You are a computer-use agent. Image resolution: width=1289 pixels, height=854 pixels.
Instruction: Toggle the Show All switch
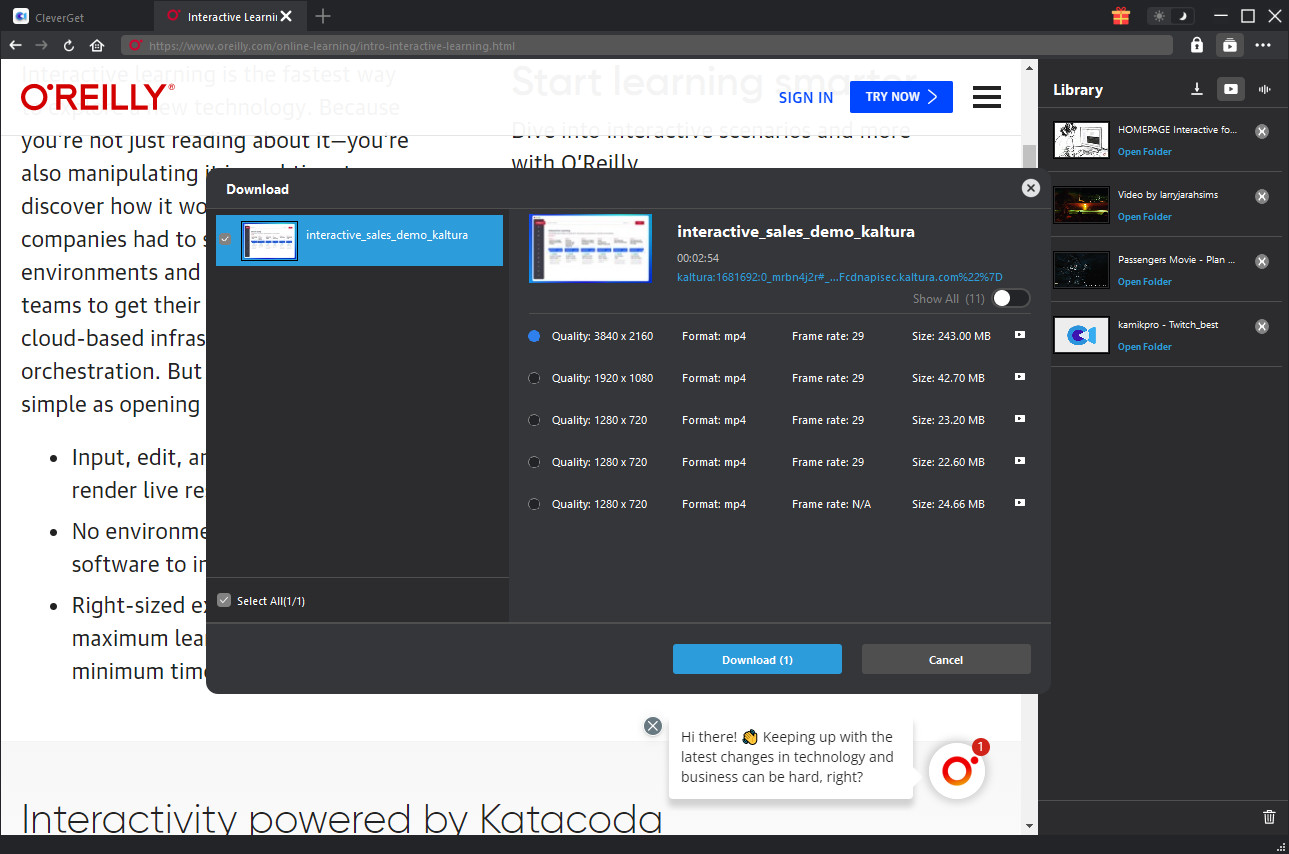[x=1009, y=299]
